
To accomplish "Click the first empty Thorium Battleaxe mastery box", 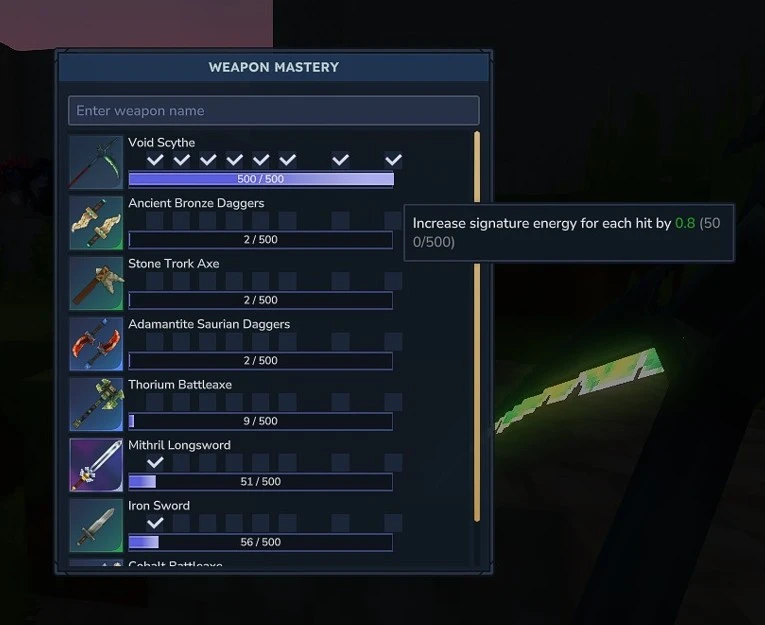I will coord(155,402).
